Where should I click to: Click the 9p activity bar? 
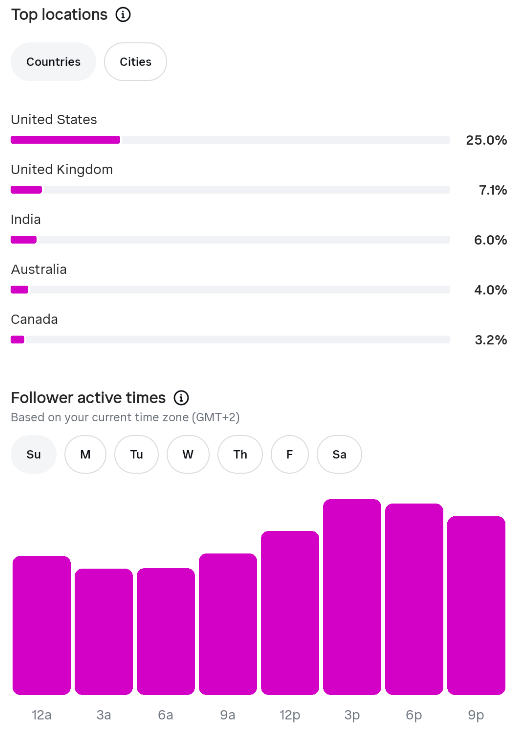point(476,605)
